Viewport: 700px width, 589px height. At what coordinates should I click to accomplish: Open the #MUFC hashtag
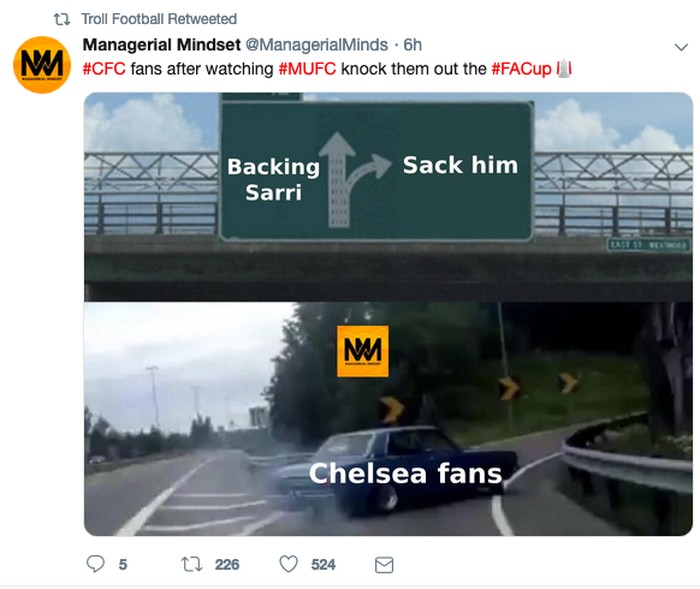coord(307,69)
